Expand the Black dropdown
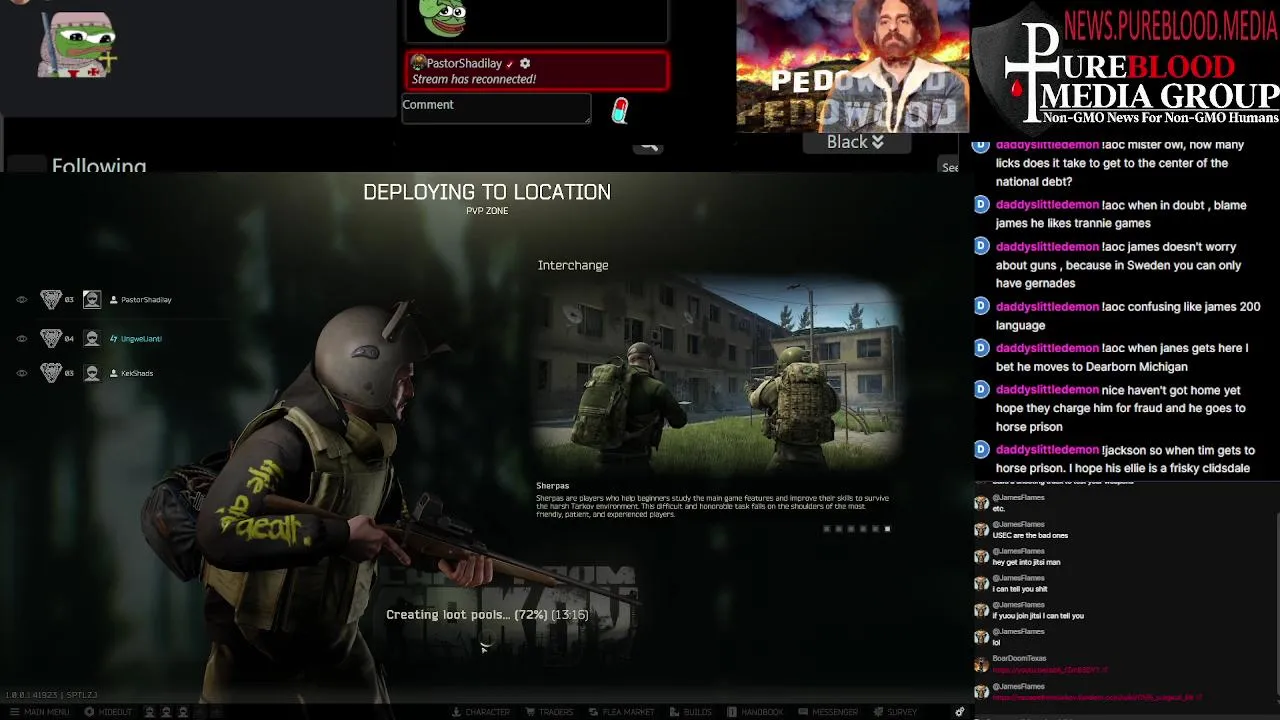The image size is (1280, 720). (x=855, y=142)
